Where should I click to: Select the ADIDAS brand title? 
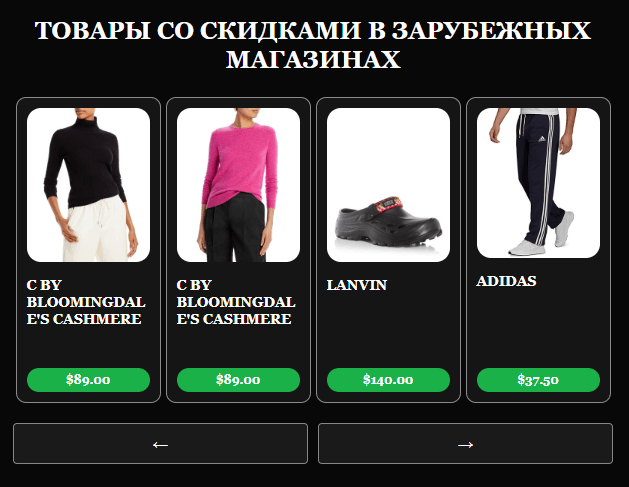coord(506,281)
